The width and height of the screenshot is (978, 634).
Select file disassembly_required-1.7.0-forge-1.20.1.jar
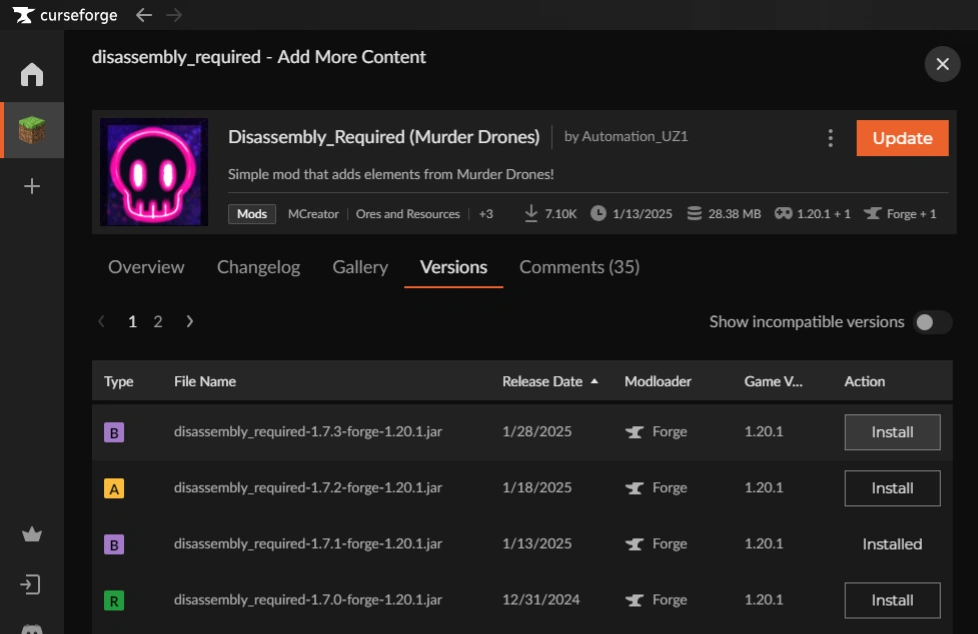point(308,600)
